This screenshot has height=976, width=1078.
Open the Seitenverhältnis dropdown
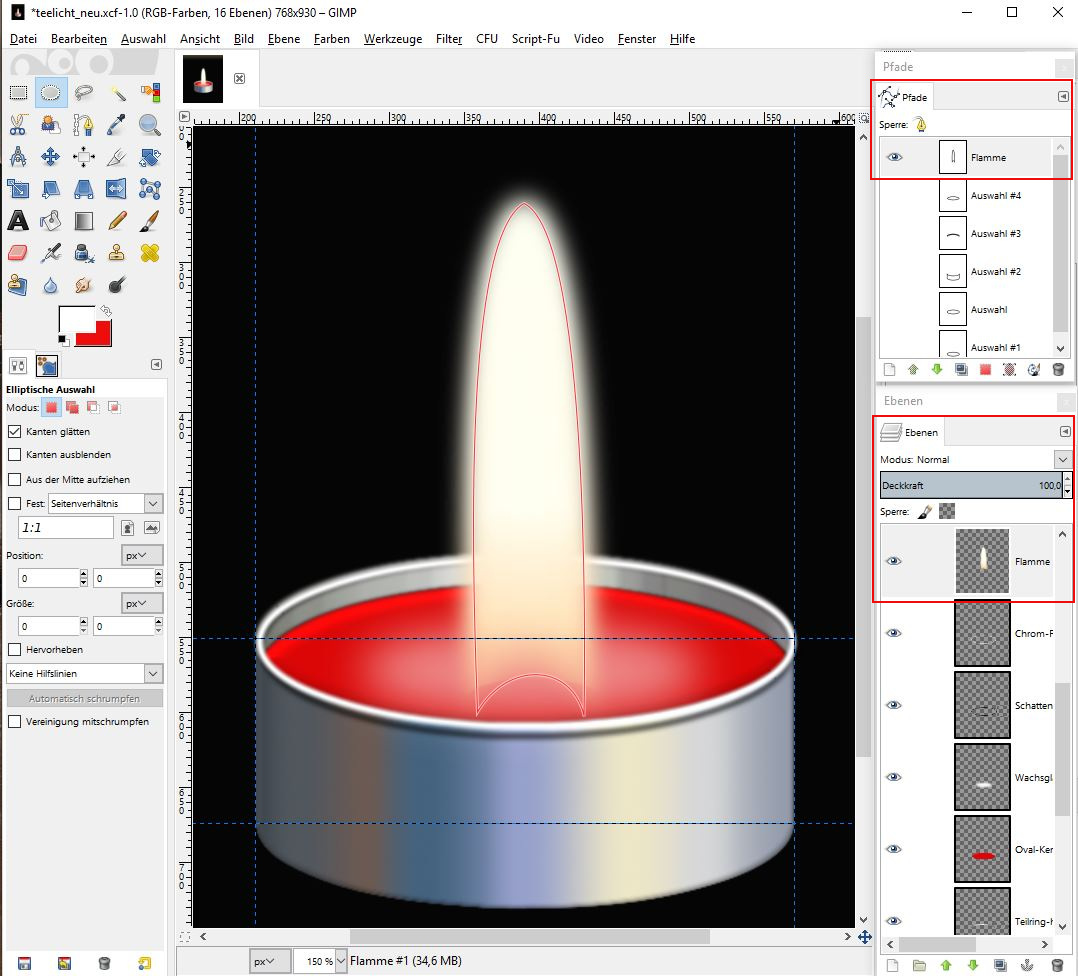(x=153, y=504)
